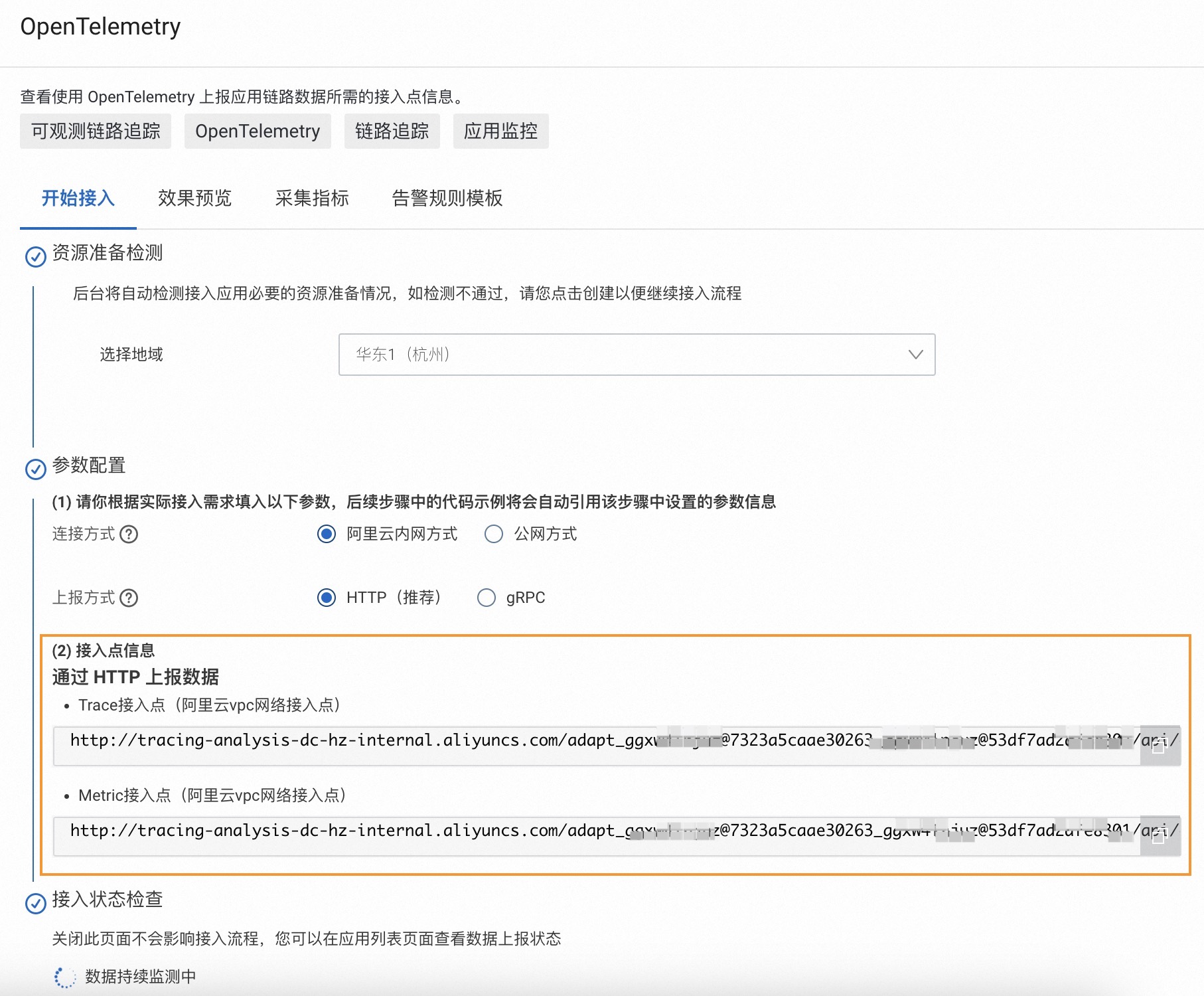The width and height of the screenshot is (1204, 996).
Task: Open the help icon beside 上报方式
Action: 130,598
